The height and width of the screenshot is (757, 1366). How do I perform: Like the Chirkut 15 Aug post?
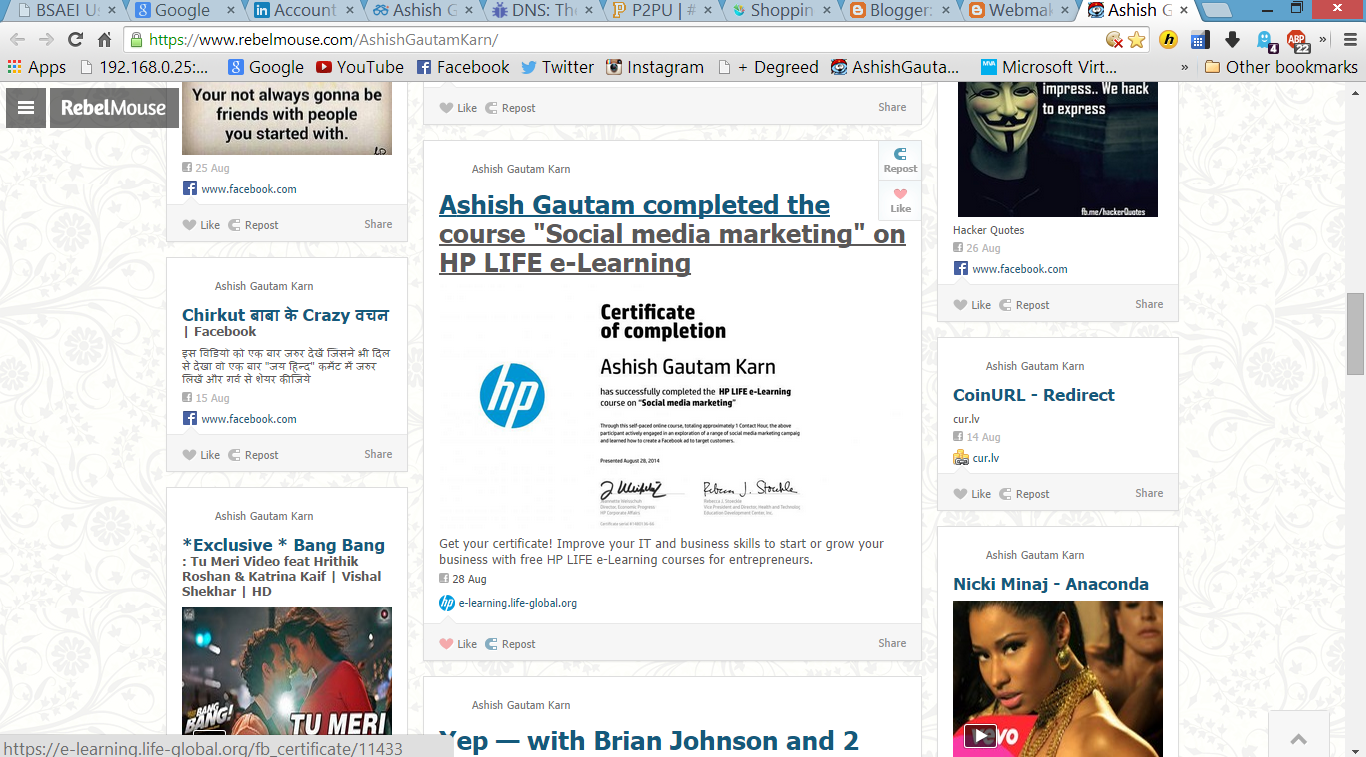pyautogui.click(x=201, y=455)
